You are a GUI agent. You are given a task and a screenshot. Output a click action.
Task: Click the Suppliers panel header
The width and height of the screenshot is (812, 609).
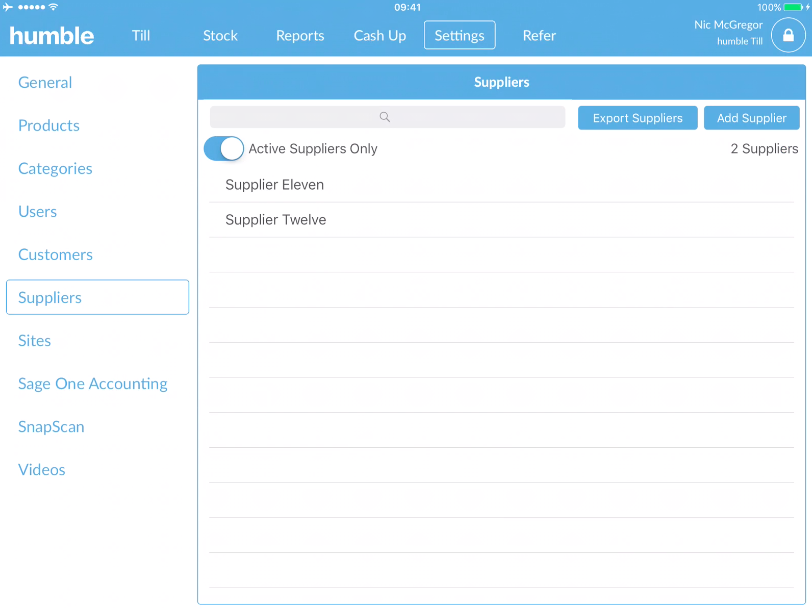[501, 82]
